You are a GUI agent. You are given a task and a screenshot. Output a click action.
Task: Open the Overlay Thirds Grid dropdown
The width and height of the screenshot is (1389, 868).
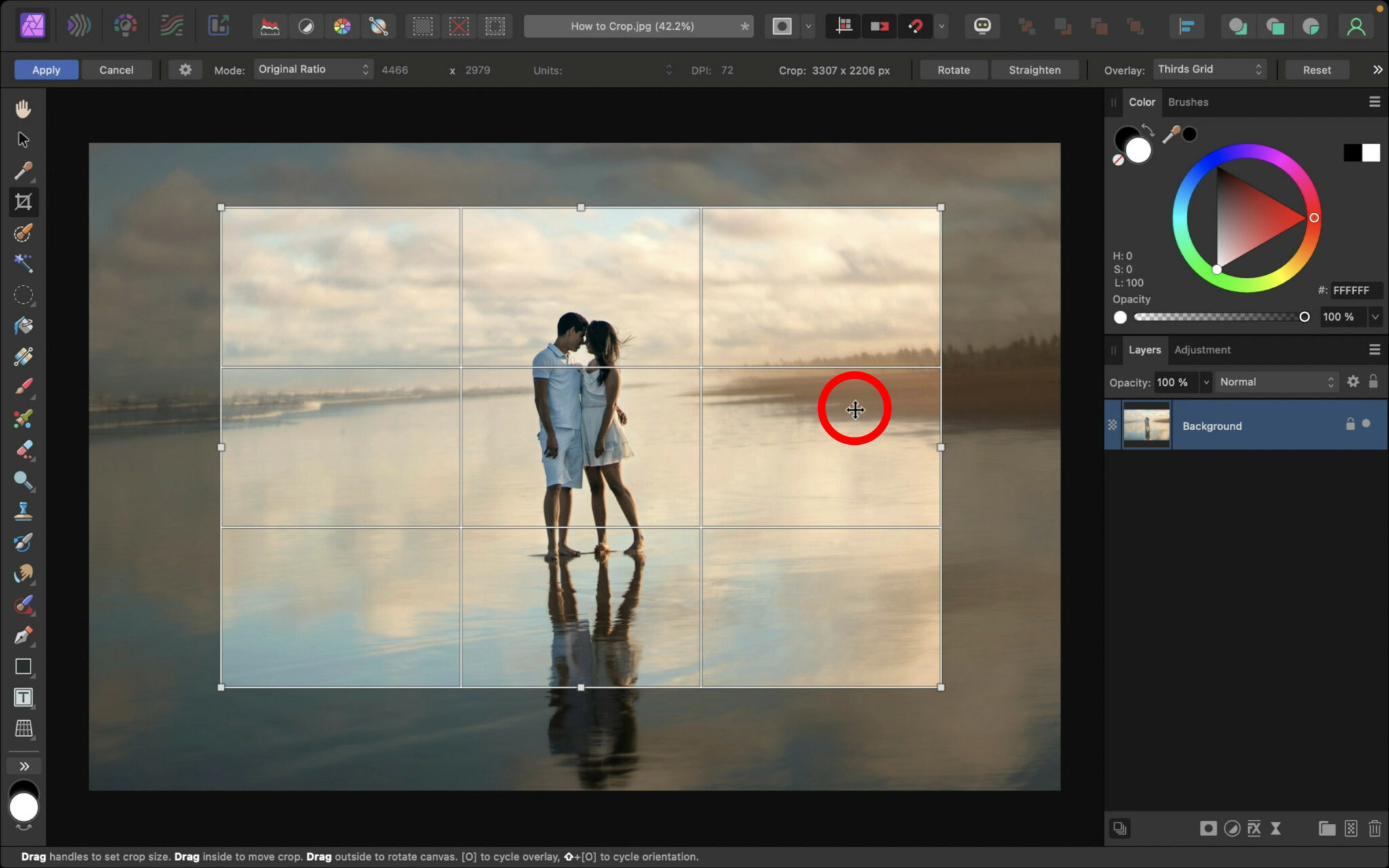[1209, 69]
